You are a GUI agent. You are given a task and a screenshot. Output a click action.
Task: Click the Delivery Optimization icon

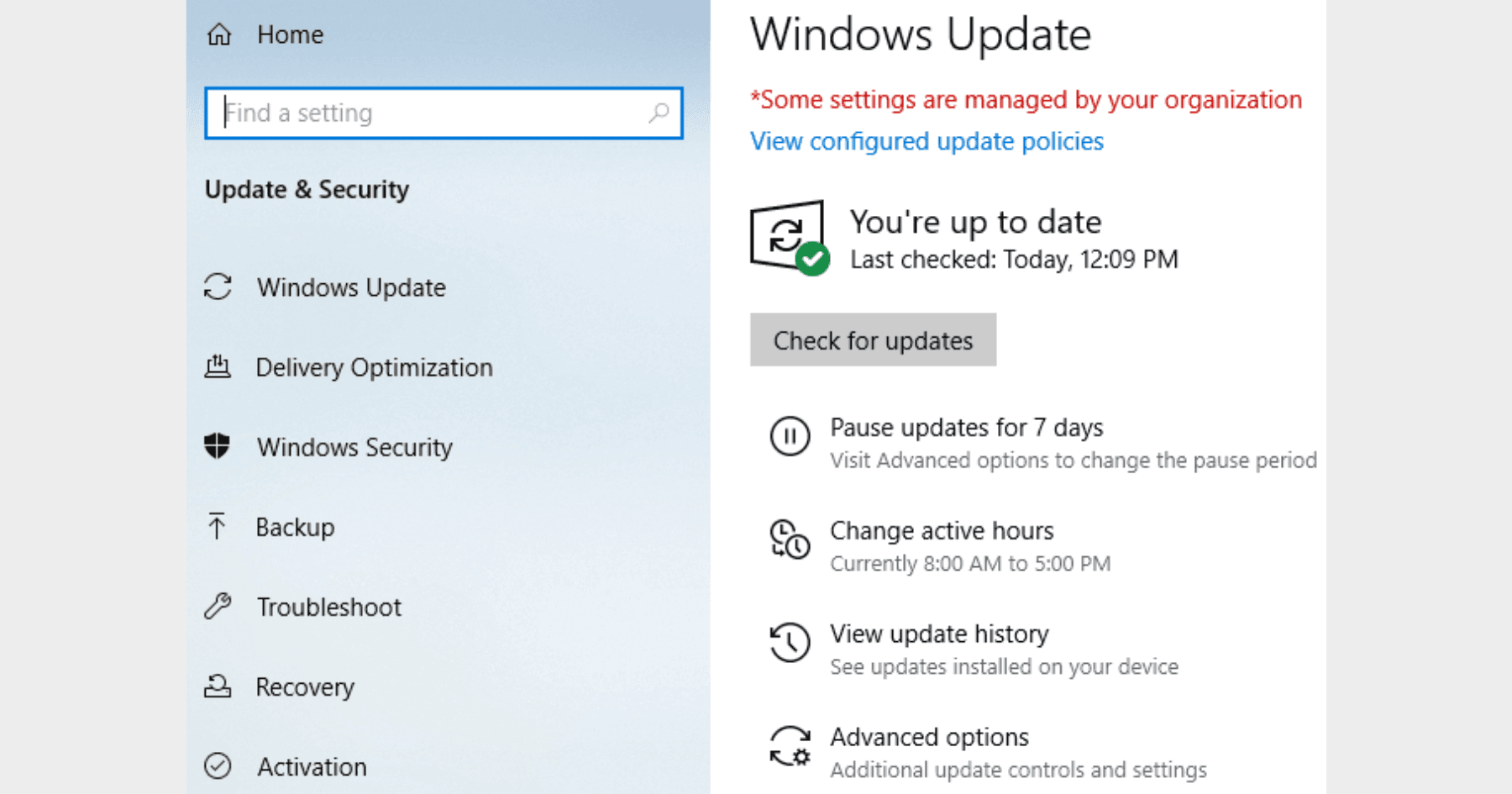pos(218,367)
